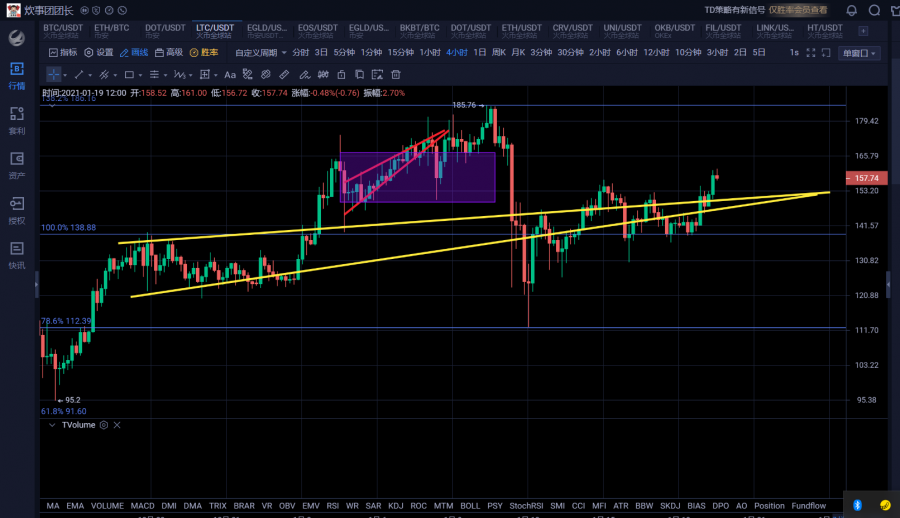Add the MACD indicator
Screen dimensions: 900x518
[142, 506]
